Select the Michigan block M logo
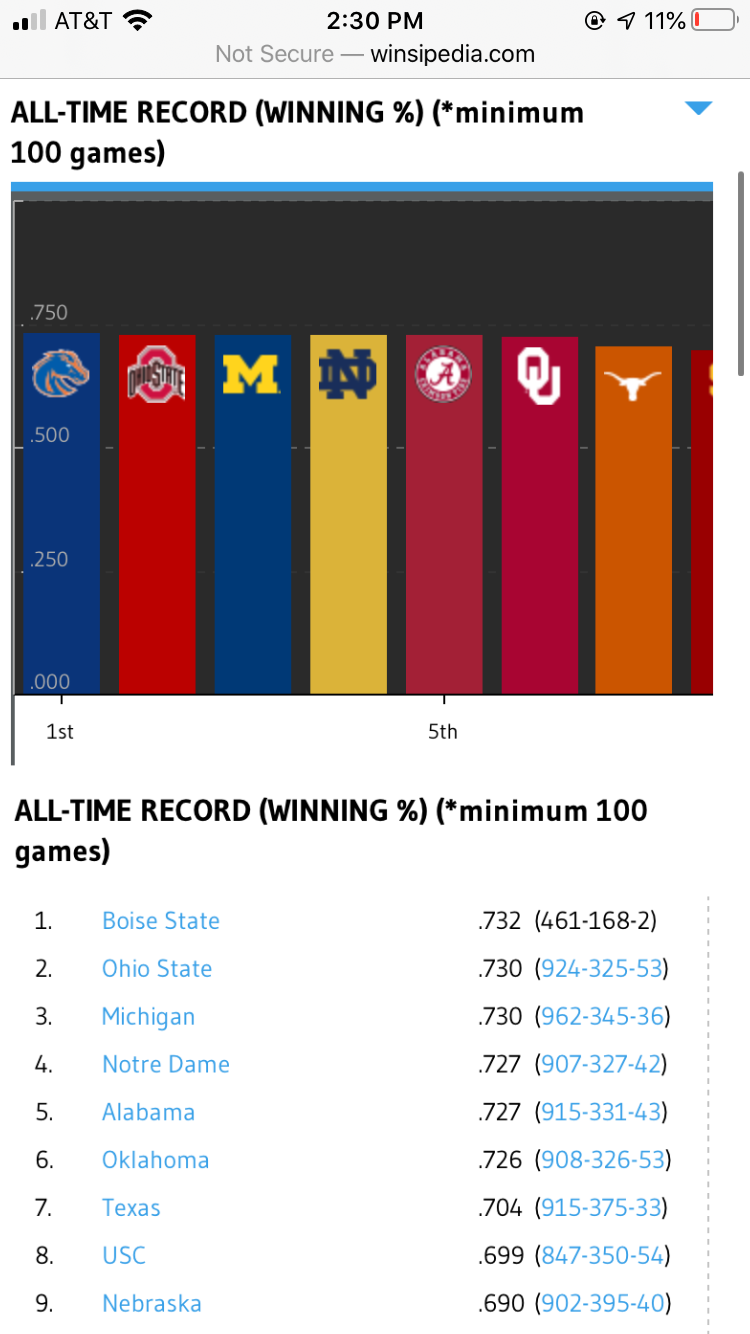This screenshot has height=1334, width=750. pyautogui.click(x=252, y=374)
